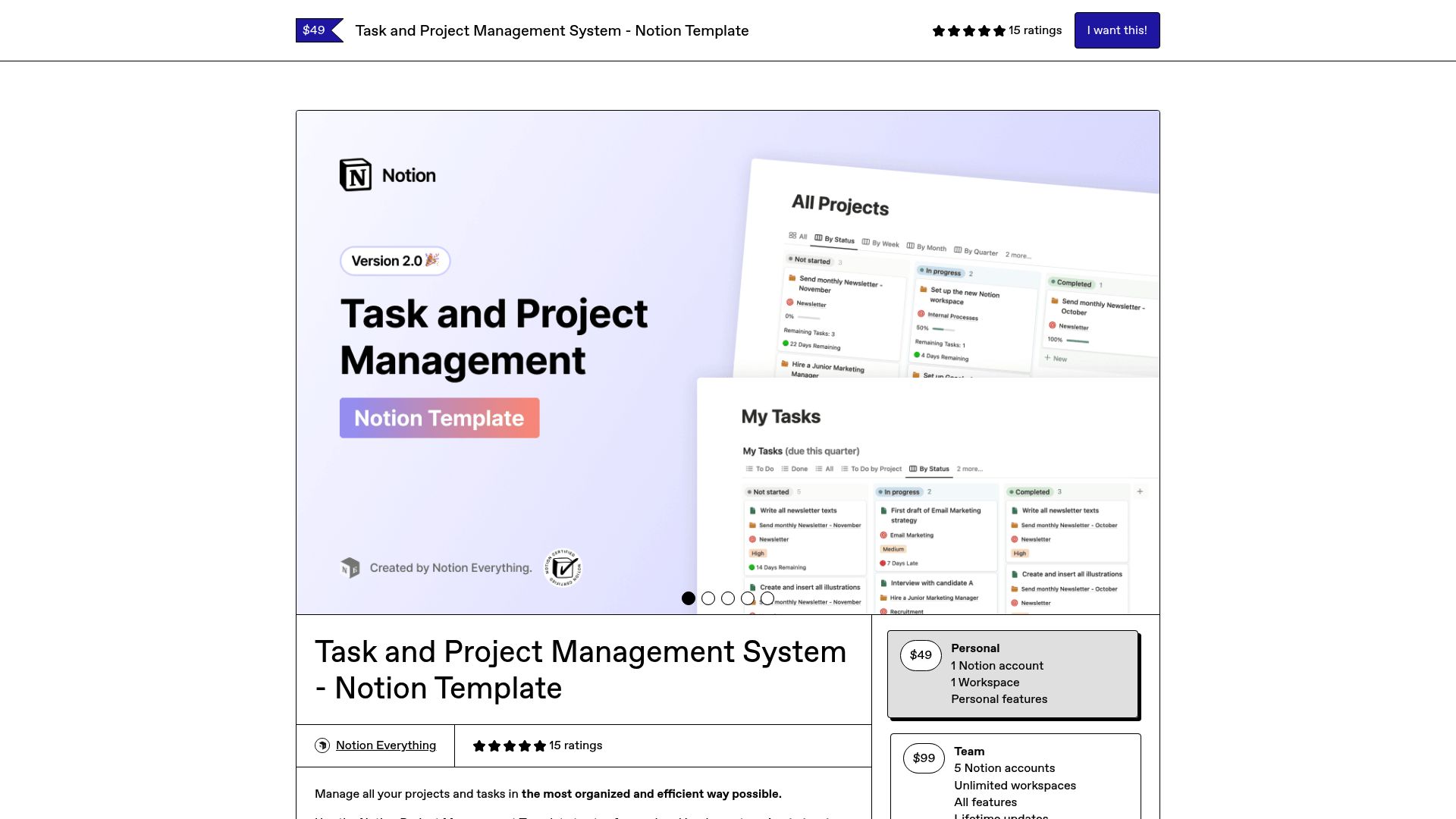Click the gradient Notion Template label
The image size is (1456, 819).
pos(439,418)
